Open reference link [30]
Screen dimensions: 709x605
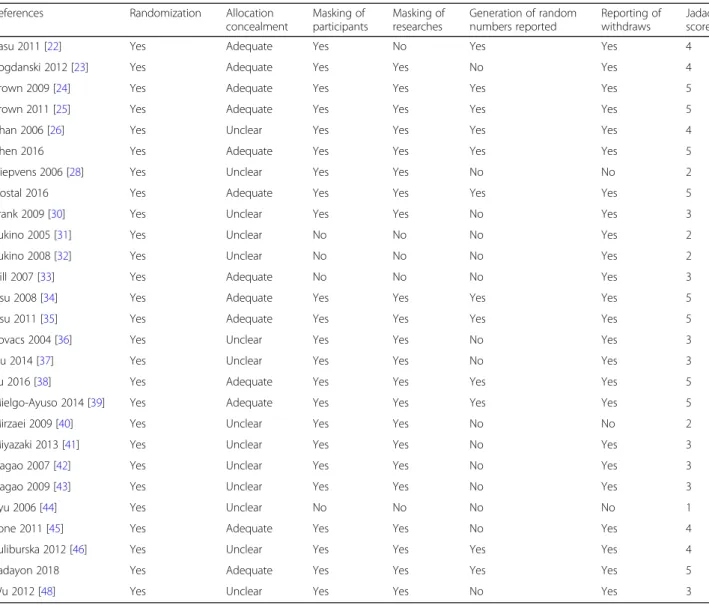pos(57,214)
